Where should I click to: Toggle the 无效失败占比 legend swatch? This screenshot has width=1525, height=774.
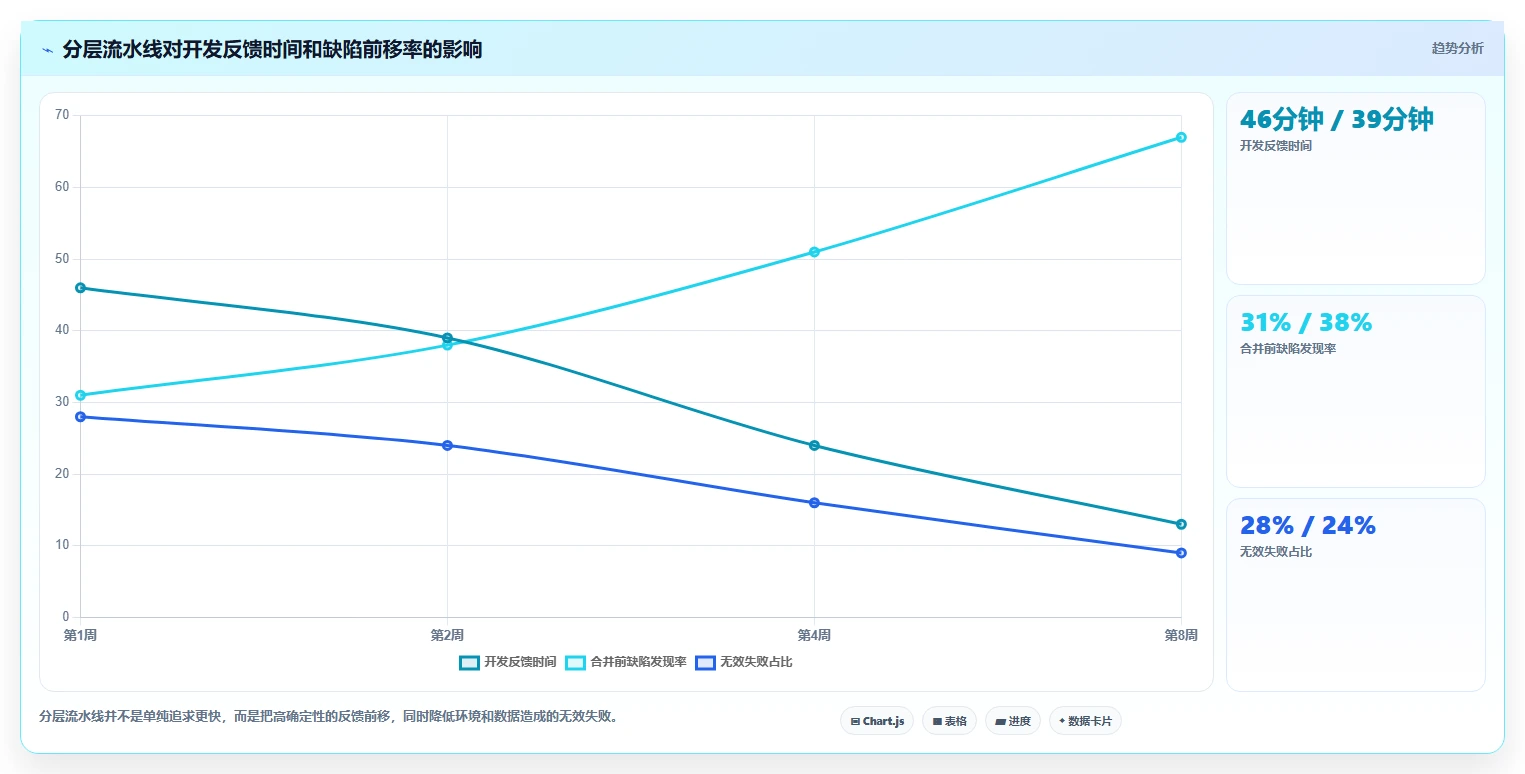[x=705, y=662]
